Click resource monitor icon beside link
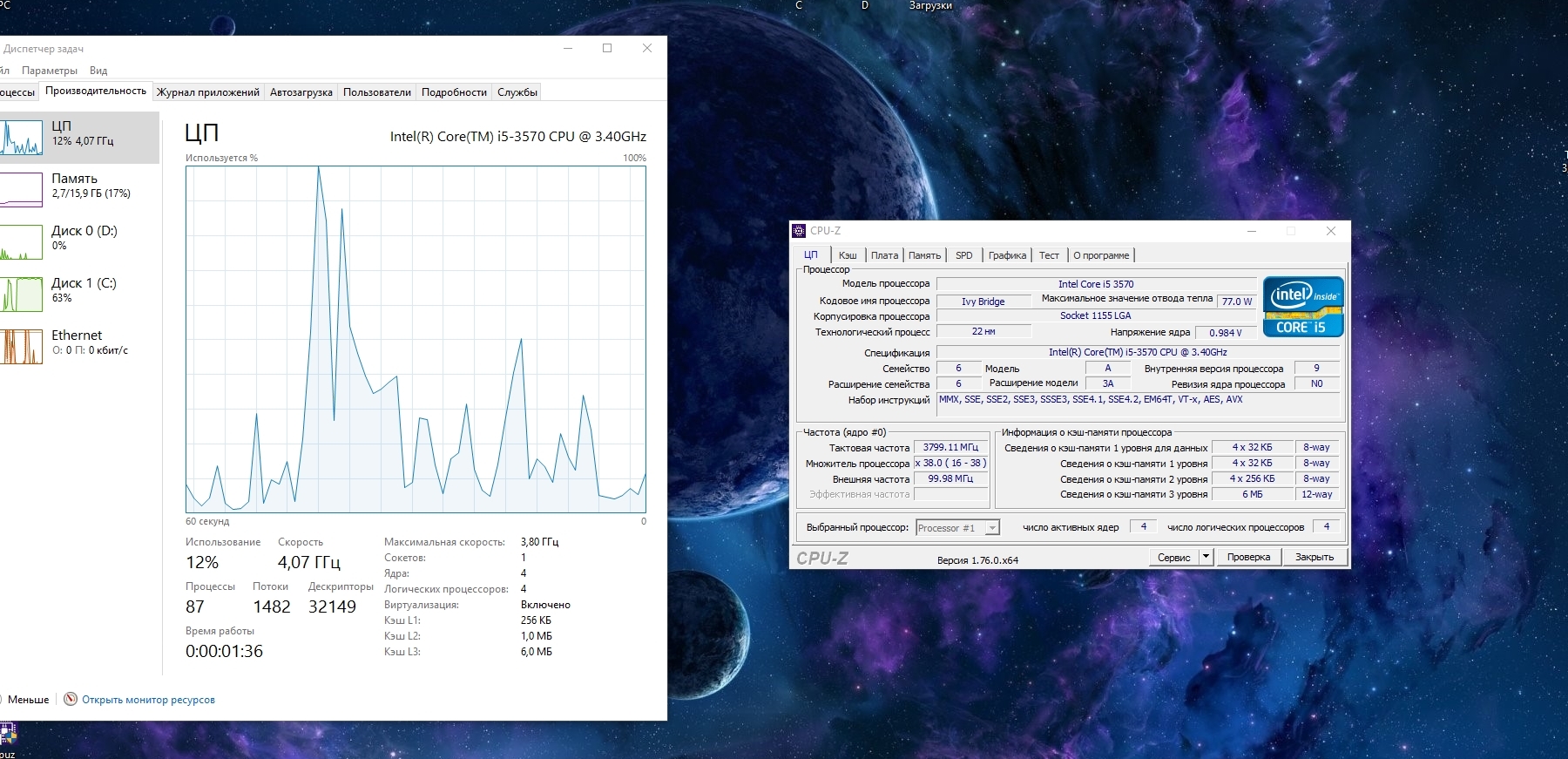Screen dimensions: 1568x759 coord(71,699)
